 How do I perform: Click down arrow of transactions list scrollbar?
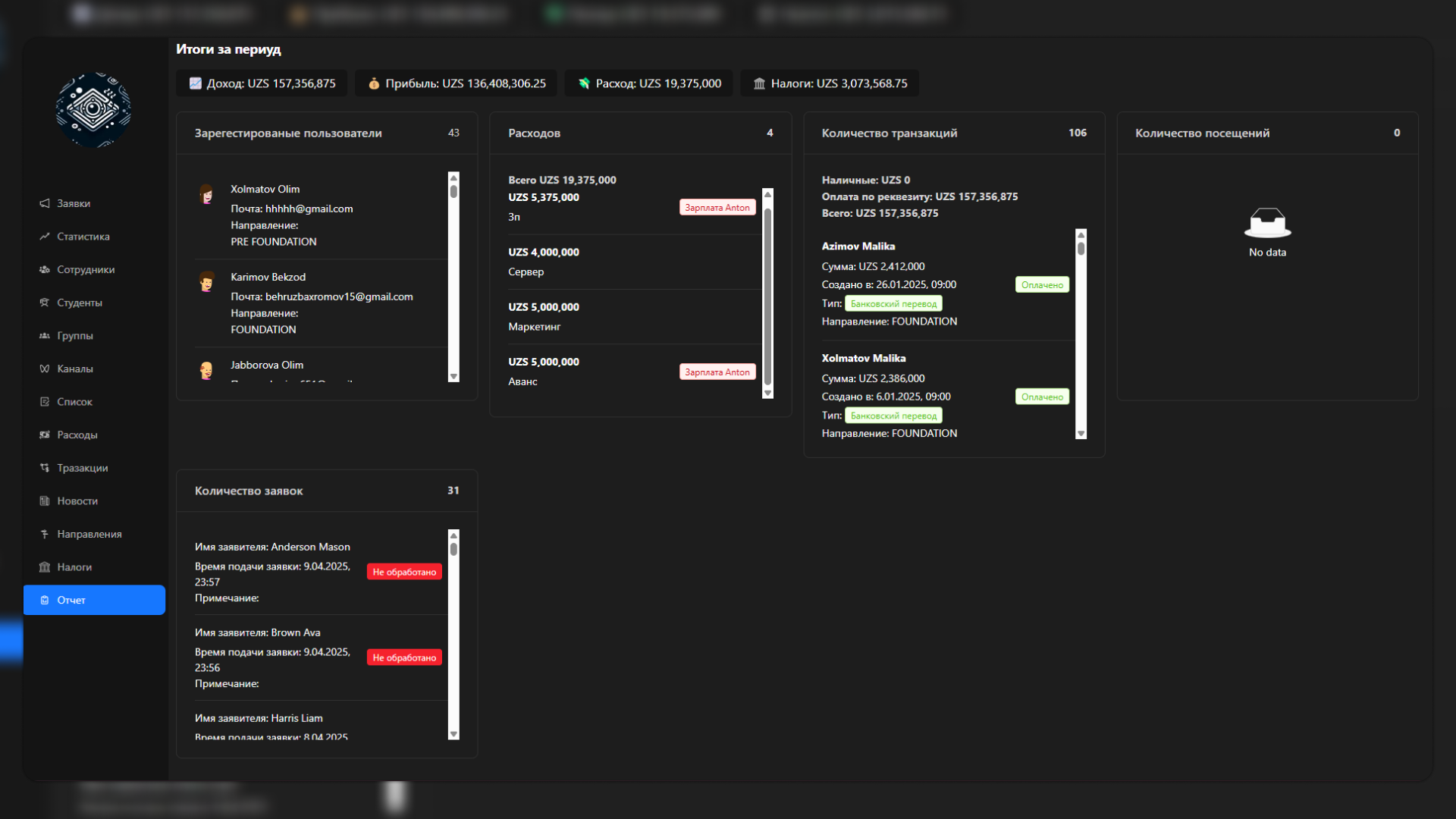click(x=1081, y=434)
